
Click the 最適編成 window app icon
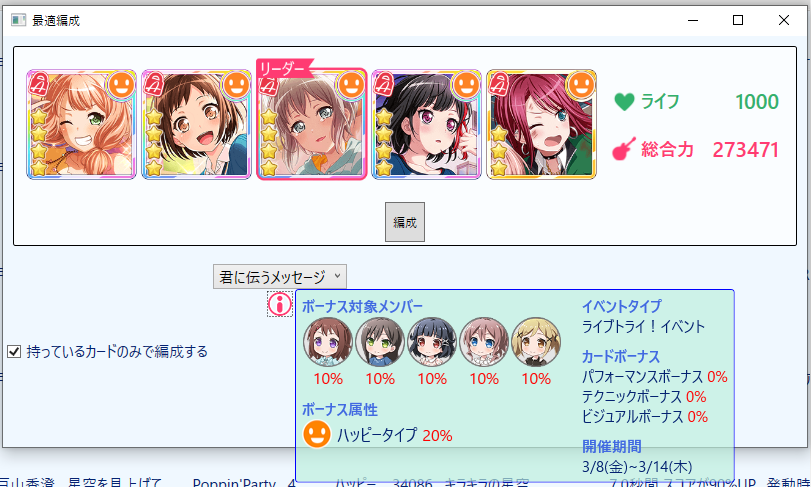tap(19, 20)
